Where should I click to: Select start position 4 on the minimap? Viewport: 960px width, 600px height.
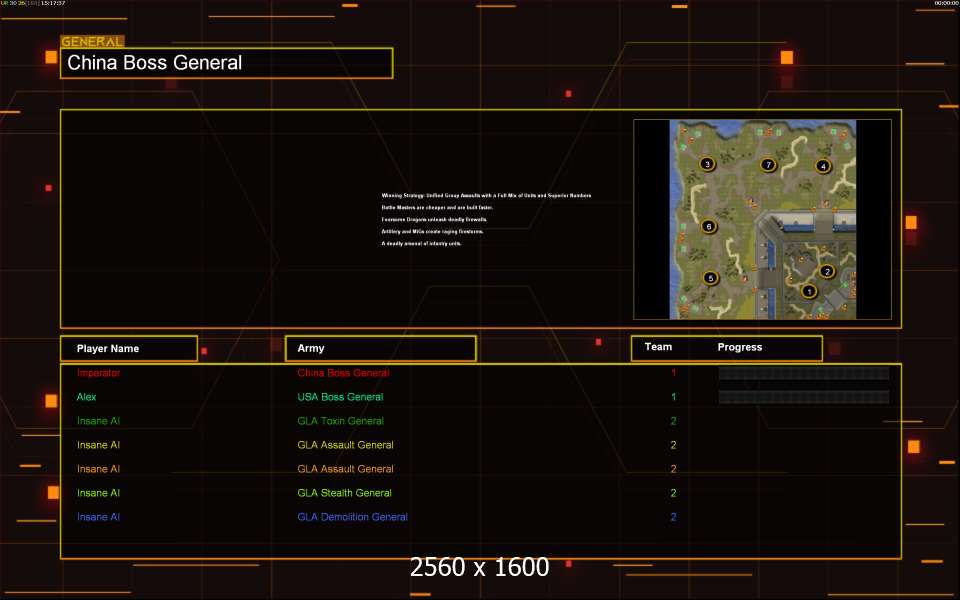[x=823, y=166]
